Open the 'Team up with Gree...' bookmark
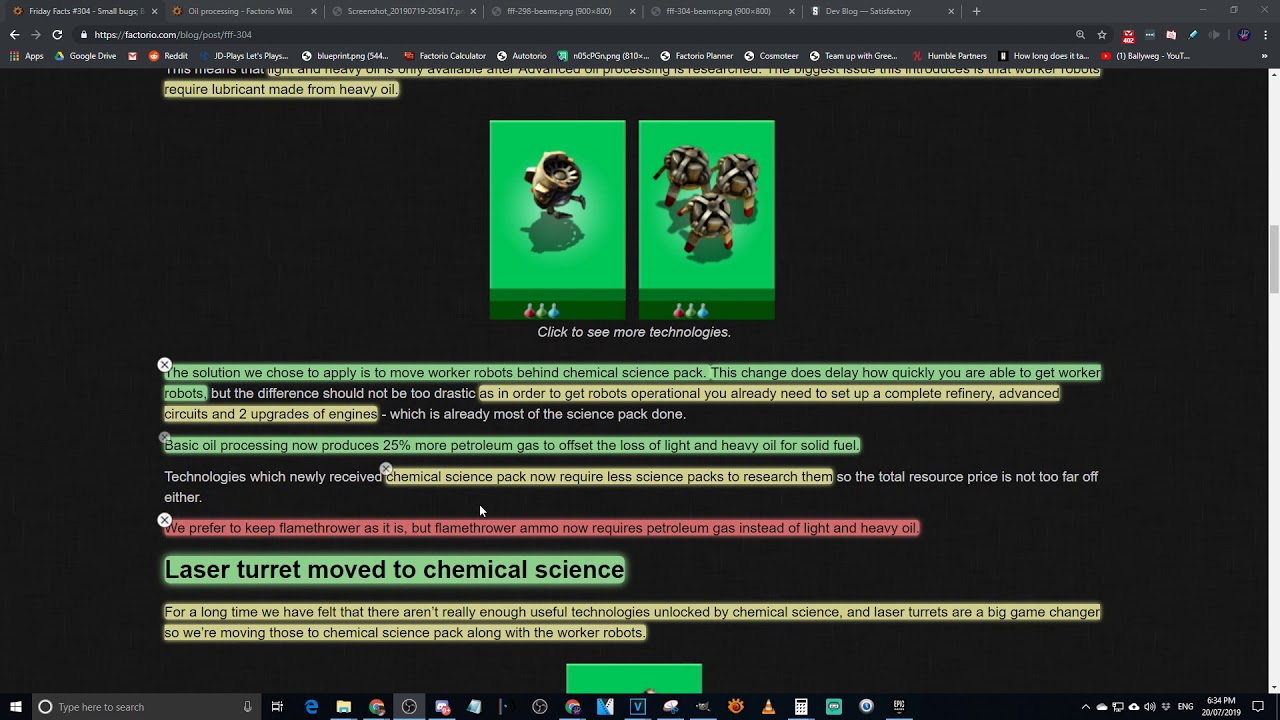The height and width of the screenshot is (720, 1280). pos(856,56)
